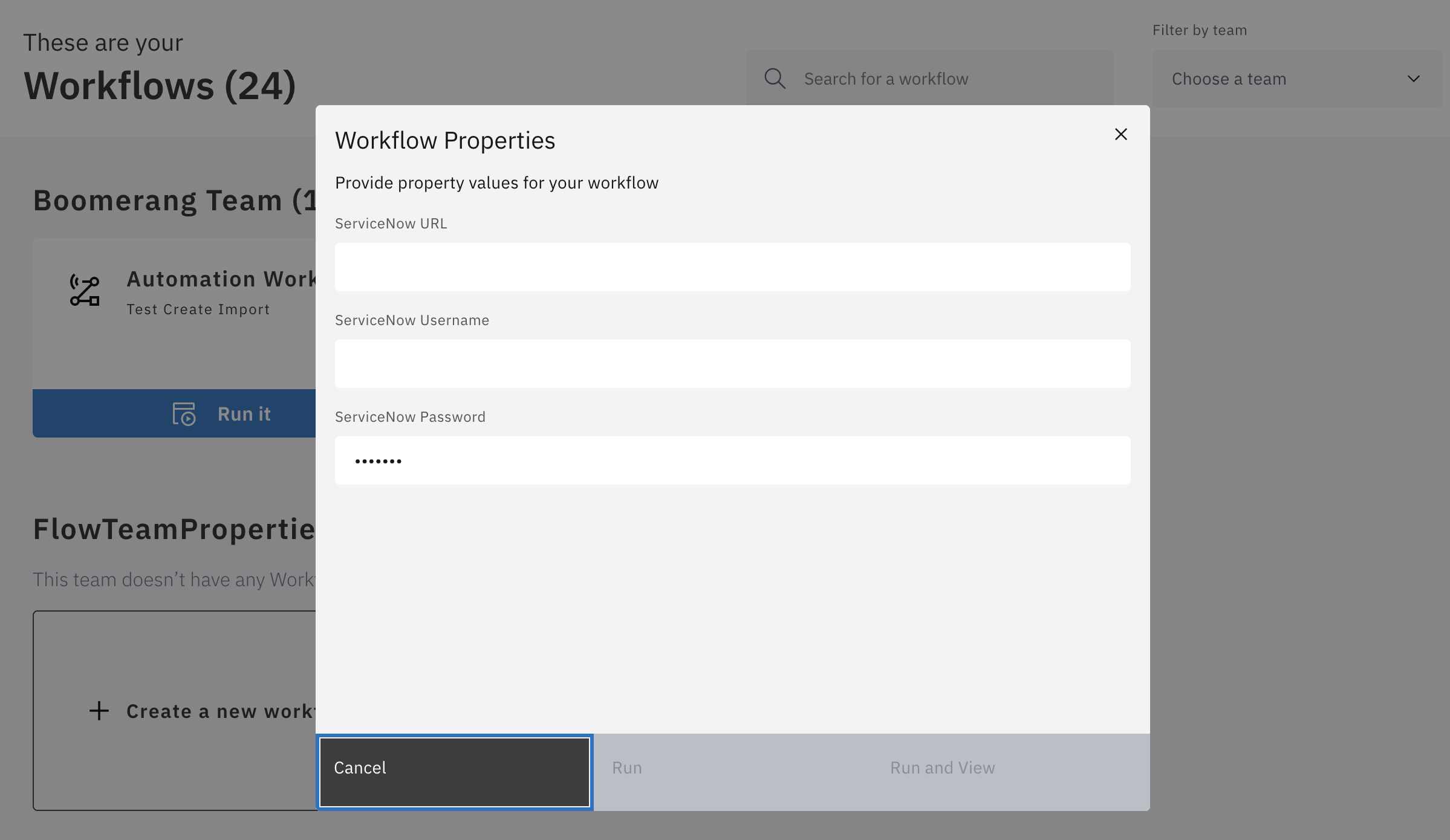Image resolution: width=1450 pixels, height=840 pixels.
Task: Click the ServiceNow Password field
Action: click(x=732, y=460)
